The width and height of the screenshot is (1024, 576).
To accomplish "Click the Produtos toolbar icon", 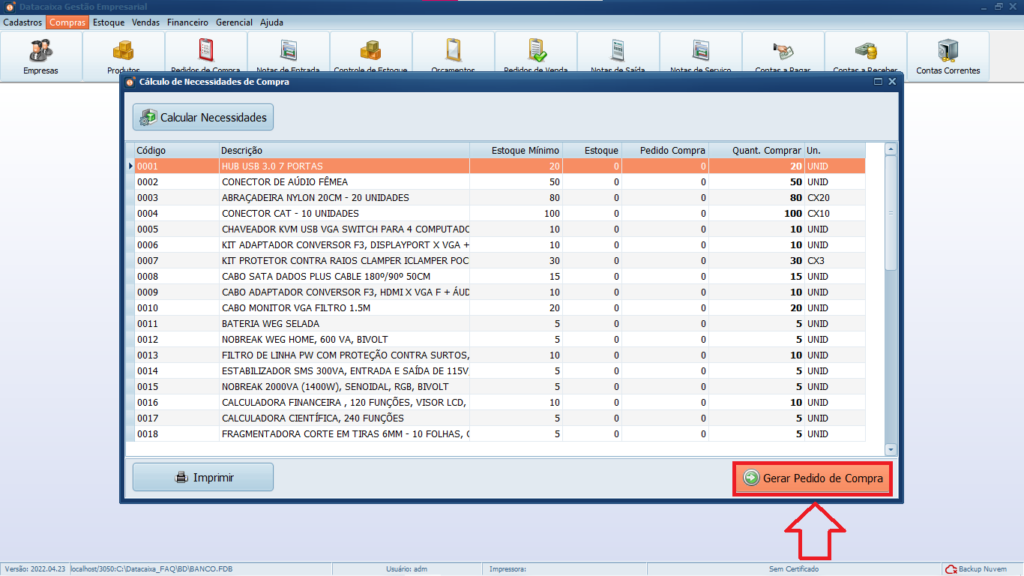I will [123, 52].
